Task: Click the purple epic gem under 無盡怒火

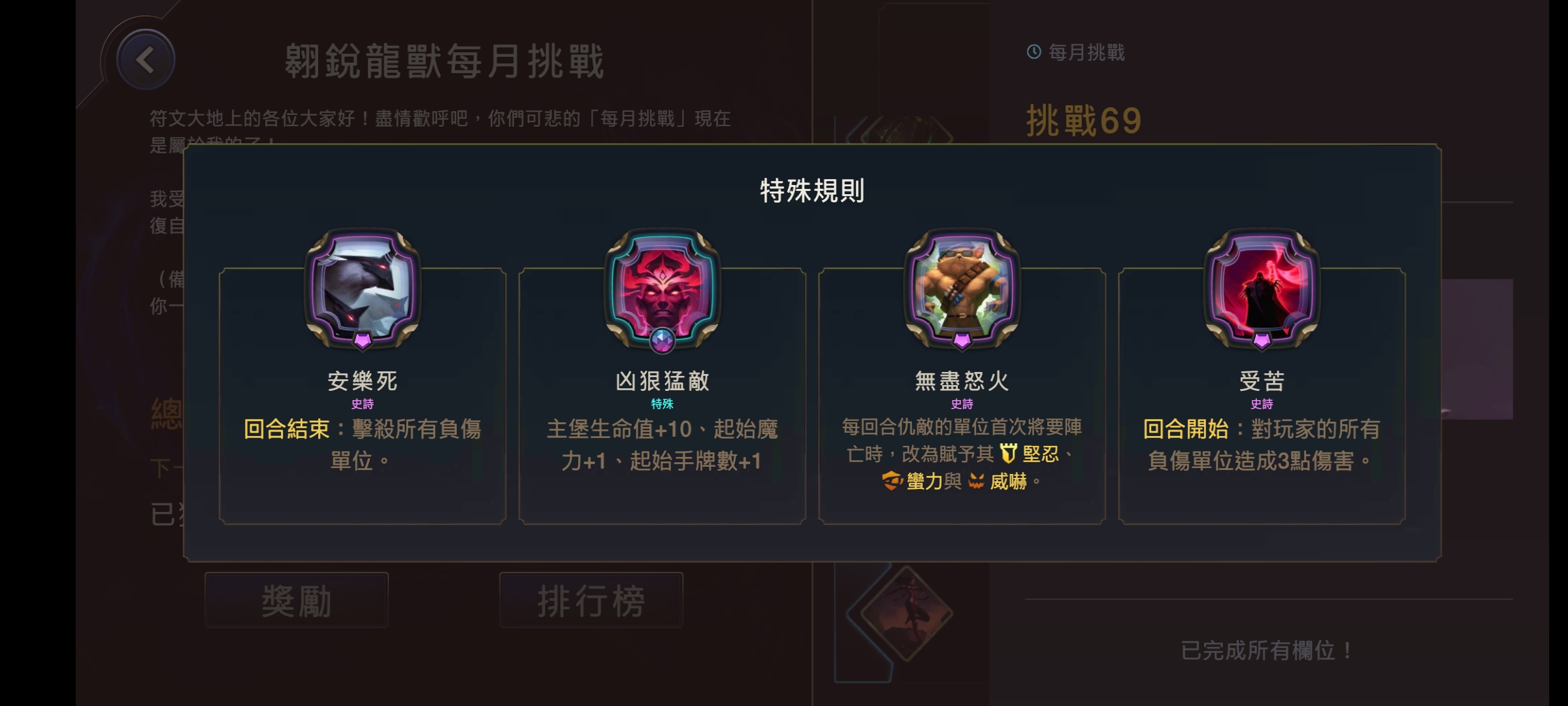Action: 962,340
